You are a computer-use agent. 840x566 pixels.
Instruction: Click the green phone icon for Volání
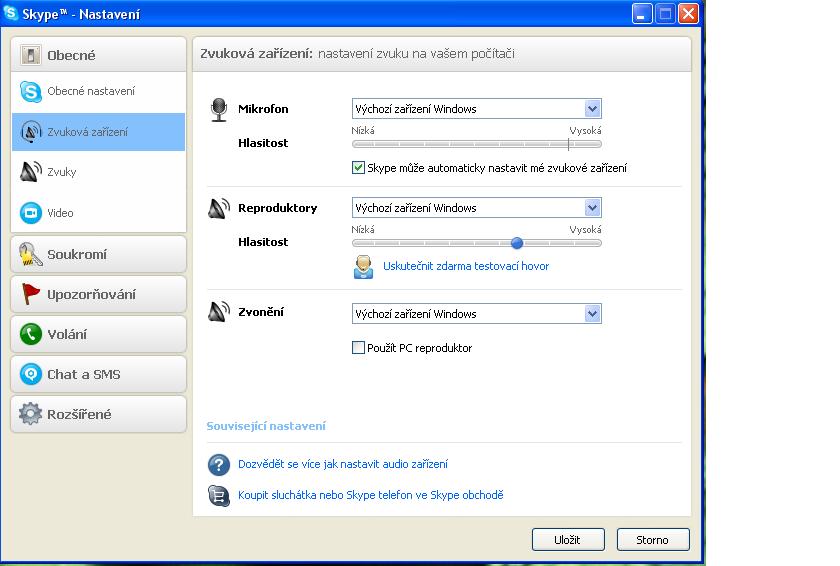[31, 334]
